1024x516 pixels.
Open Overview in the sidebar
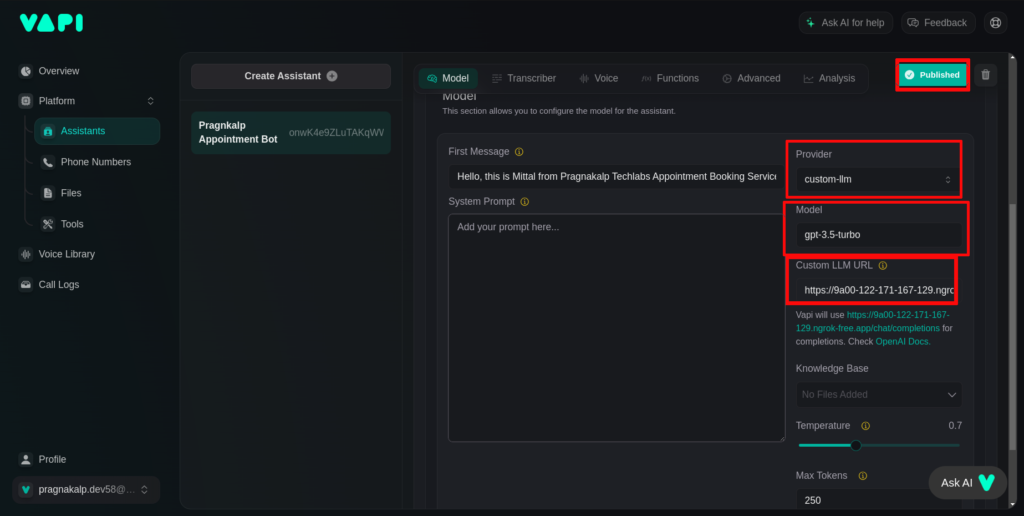(x=59, y=71)
